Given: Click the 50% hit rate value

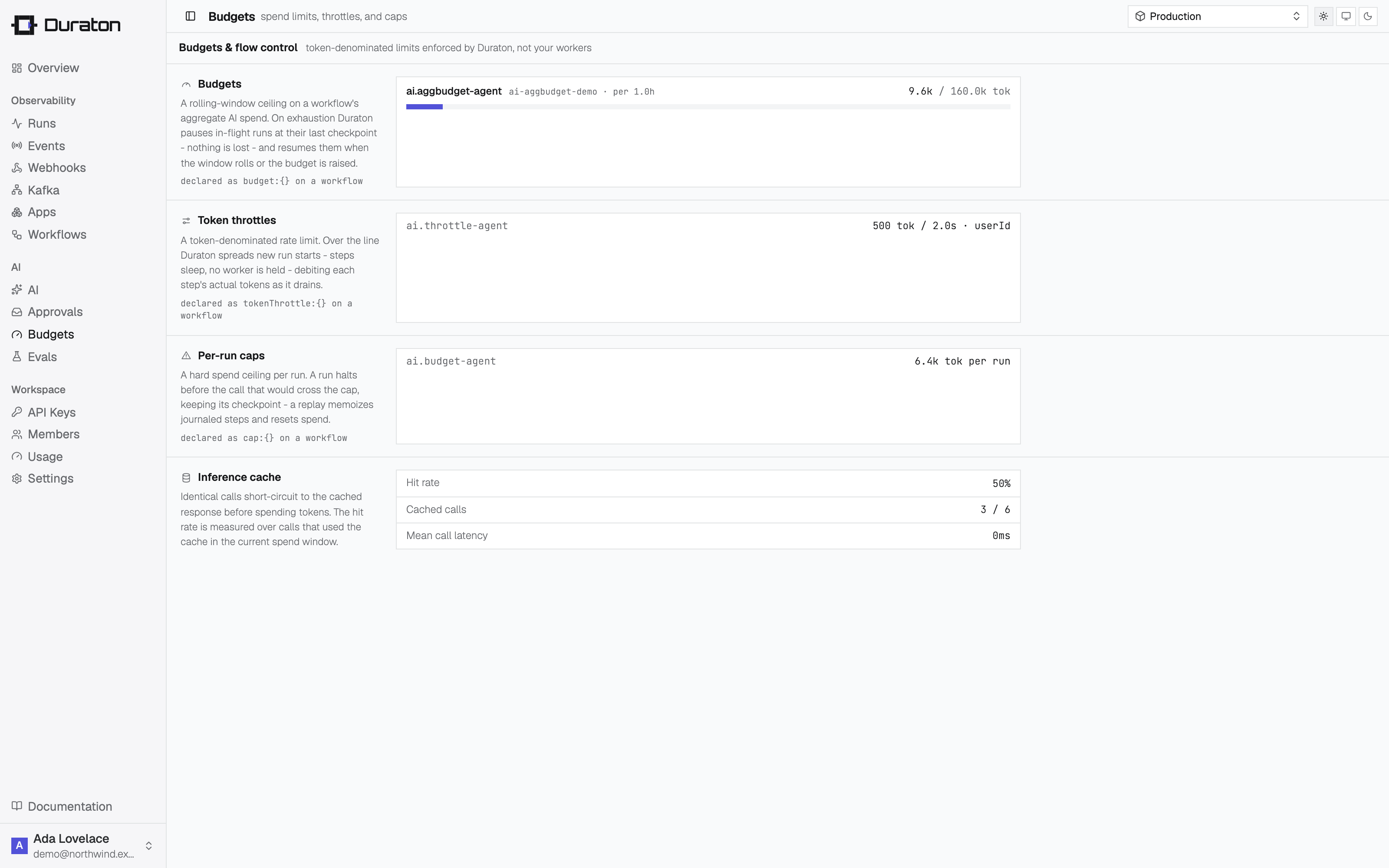Looking at the screenshot, I should tap(1001, 484).
